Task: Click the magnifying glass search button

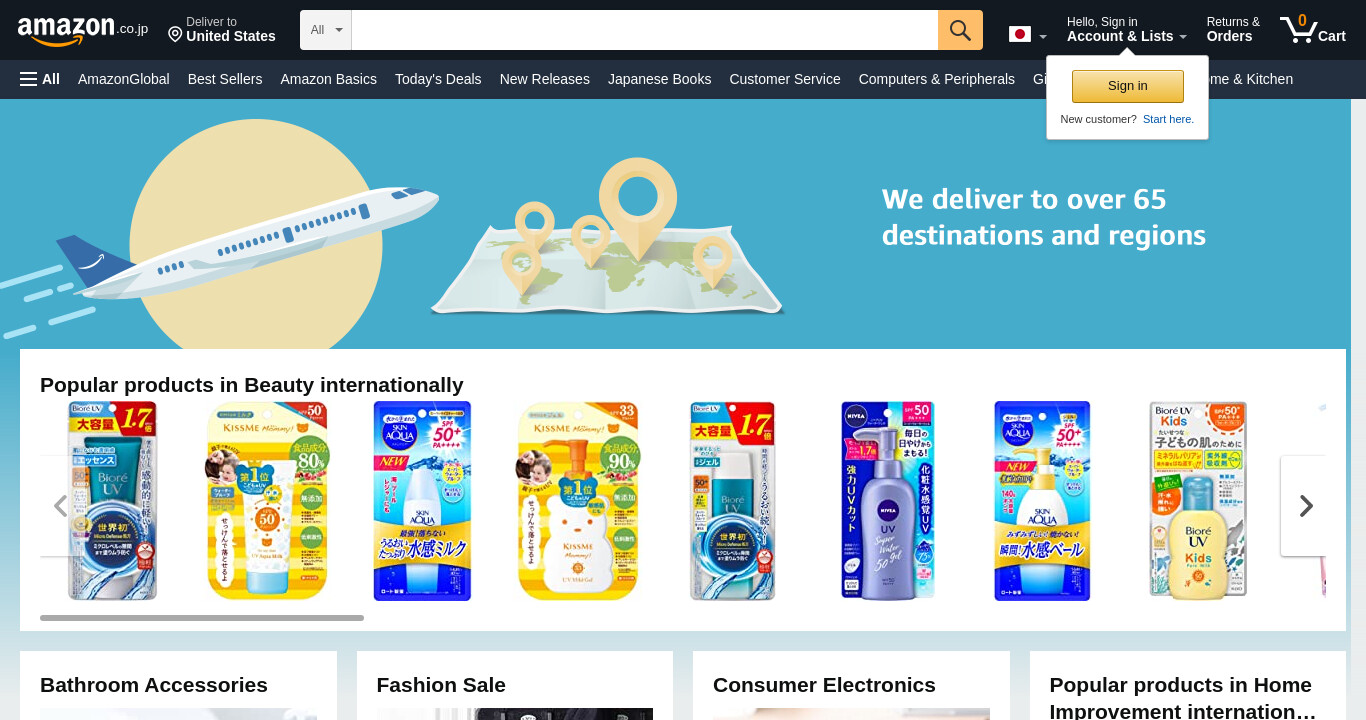Action: [x=960, y=30]
